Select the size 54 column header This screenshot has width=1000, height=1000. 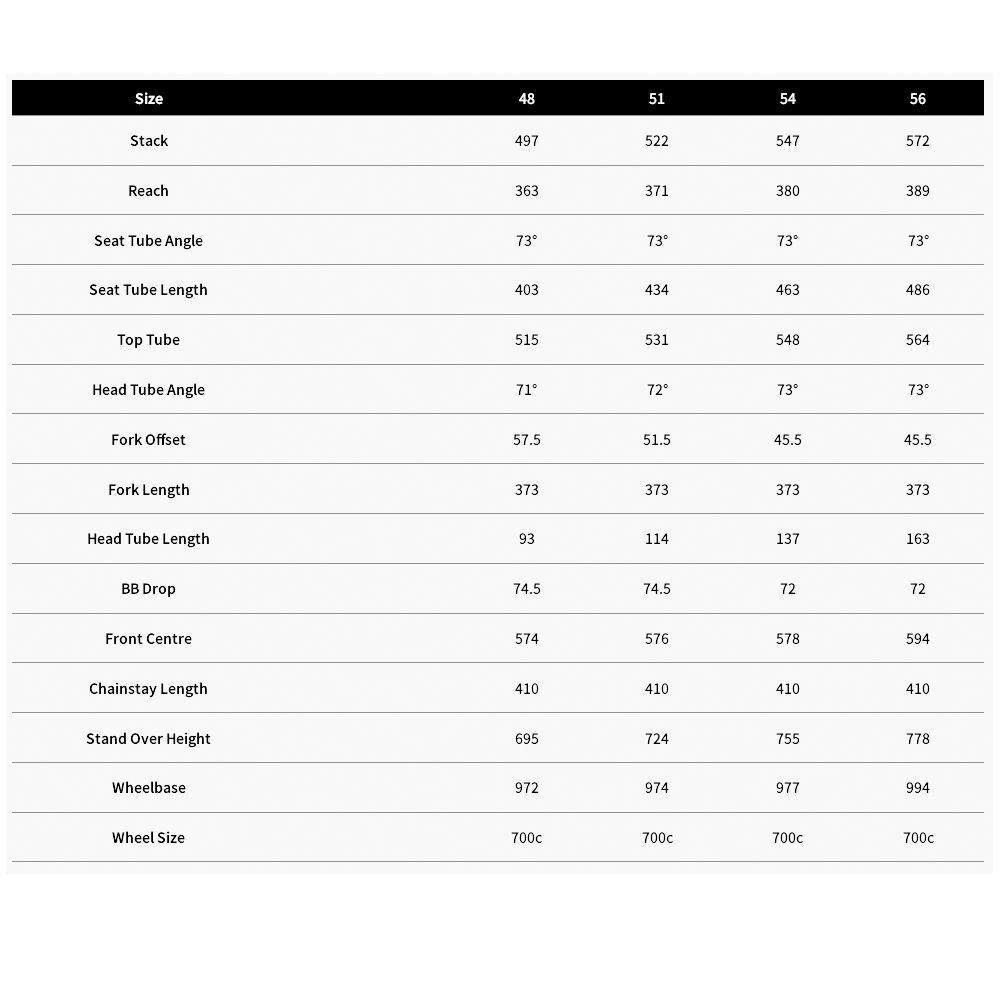(x=788, y=99)
